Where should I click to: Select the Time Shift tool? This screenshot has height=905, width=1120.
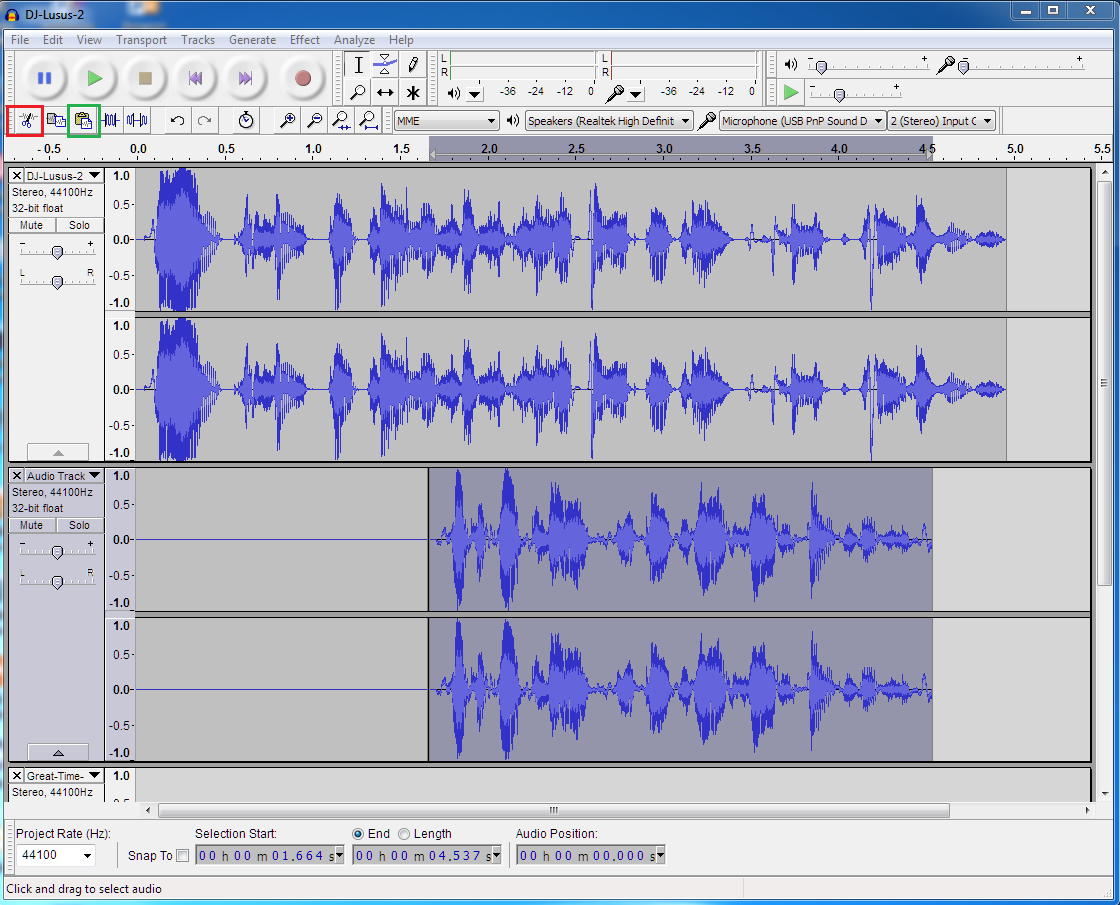pyautogui.click(x=385, y=92)
